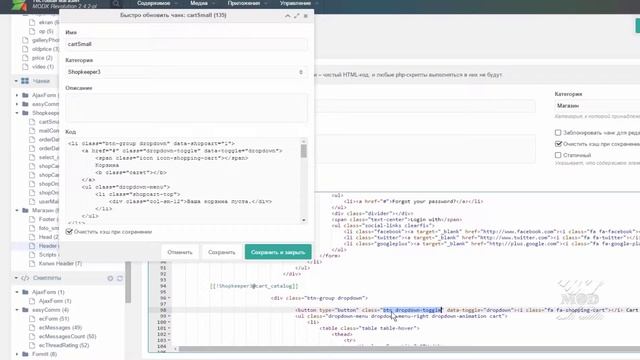Click the file icon next to Копия Header (7)
Image resolution: width=640 pixels, height=360 pixels.
pos(32,264)
